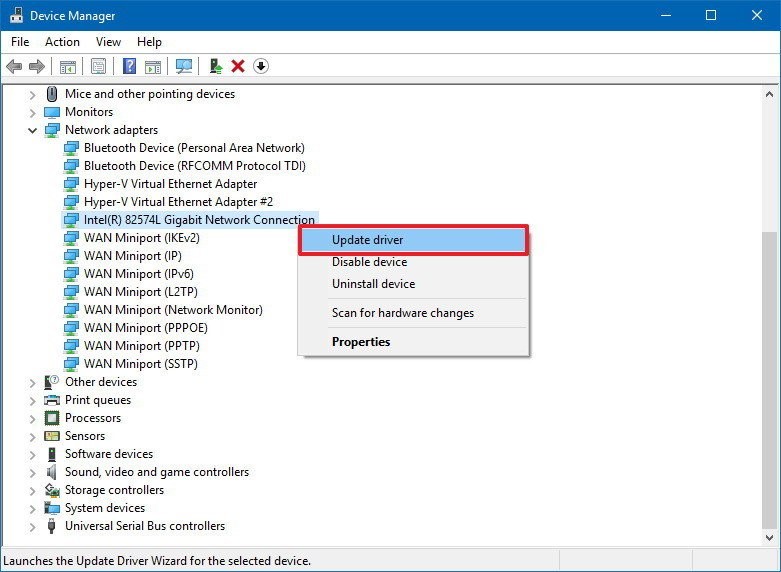781x572 pixels.
Task: Choose Update driver from context menu
Action: (x=367, y=240)
